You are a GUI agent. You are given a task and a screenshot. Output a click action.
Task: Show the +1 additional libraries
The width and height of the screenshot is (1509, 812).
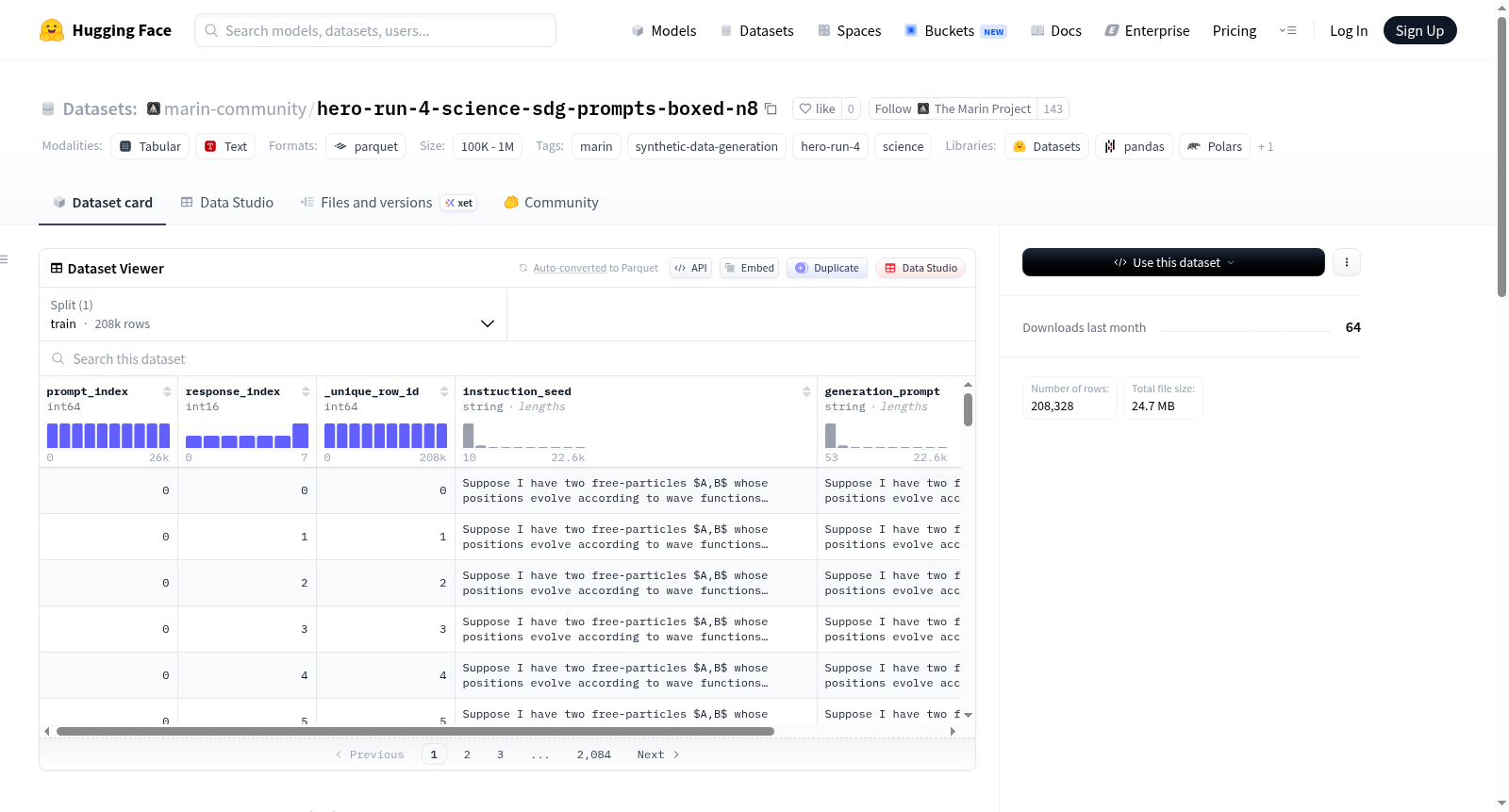[x=1266, y=146]
